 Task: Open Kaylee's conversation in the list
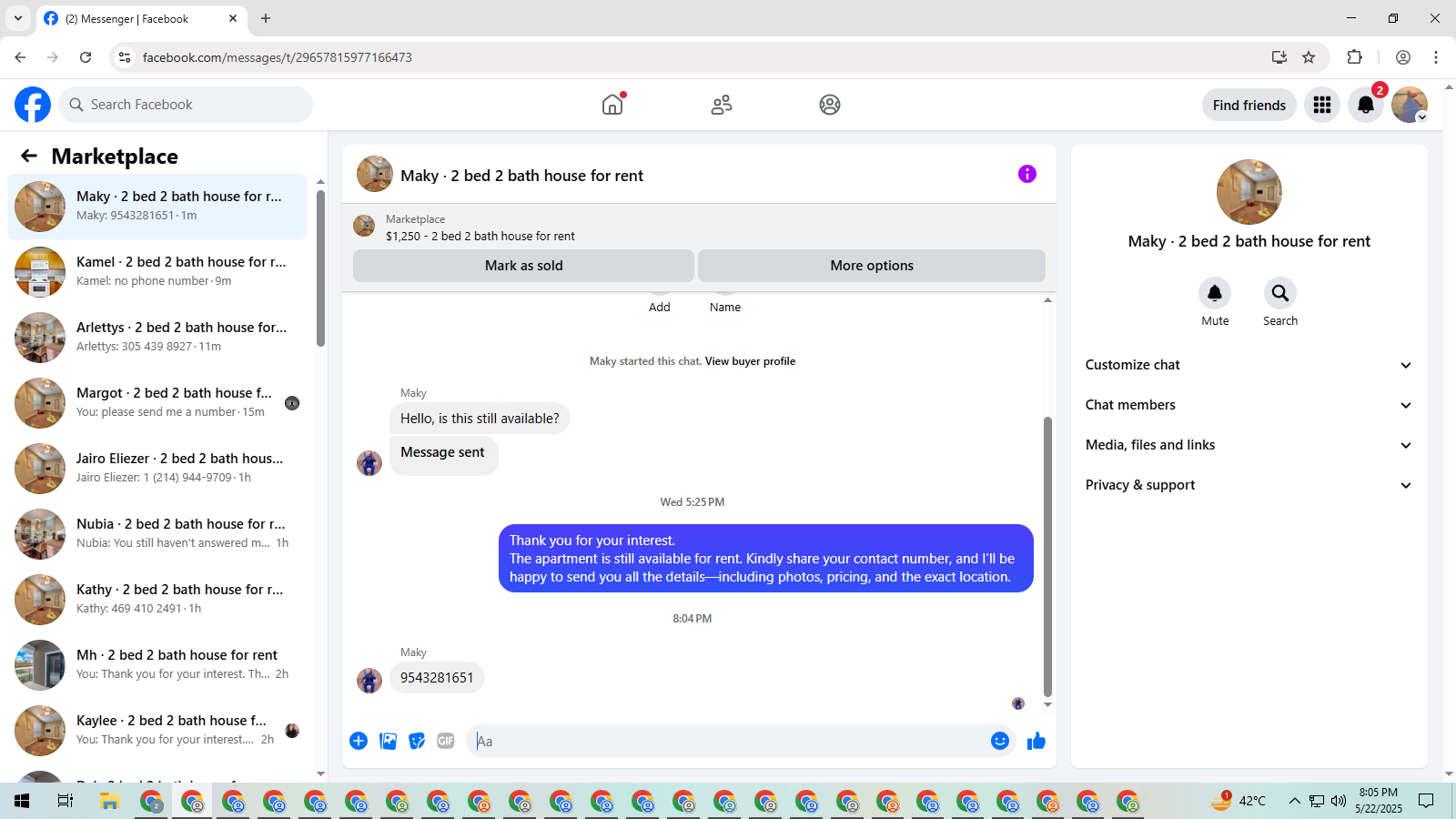[157, 731]
